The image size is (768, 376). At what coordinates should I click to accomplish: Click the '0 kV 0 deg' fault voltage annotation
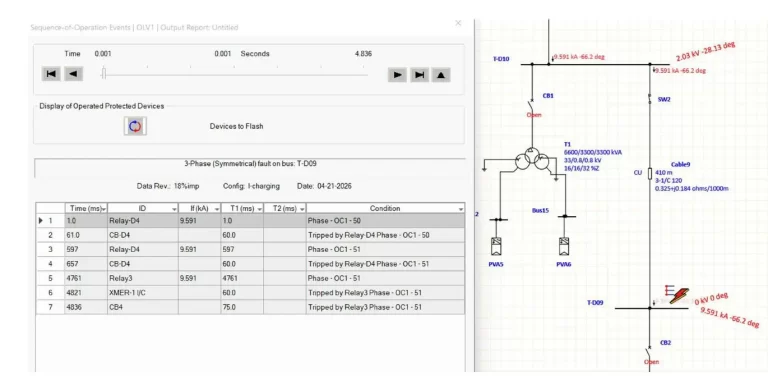click(712, 299)
